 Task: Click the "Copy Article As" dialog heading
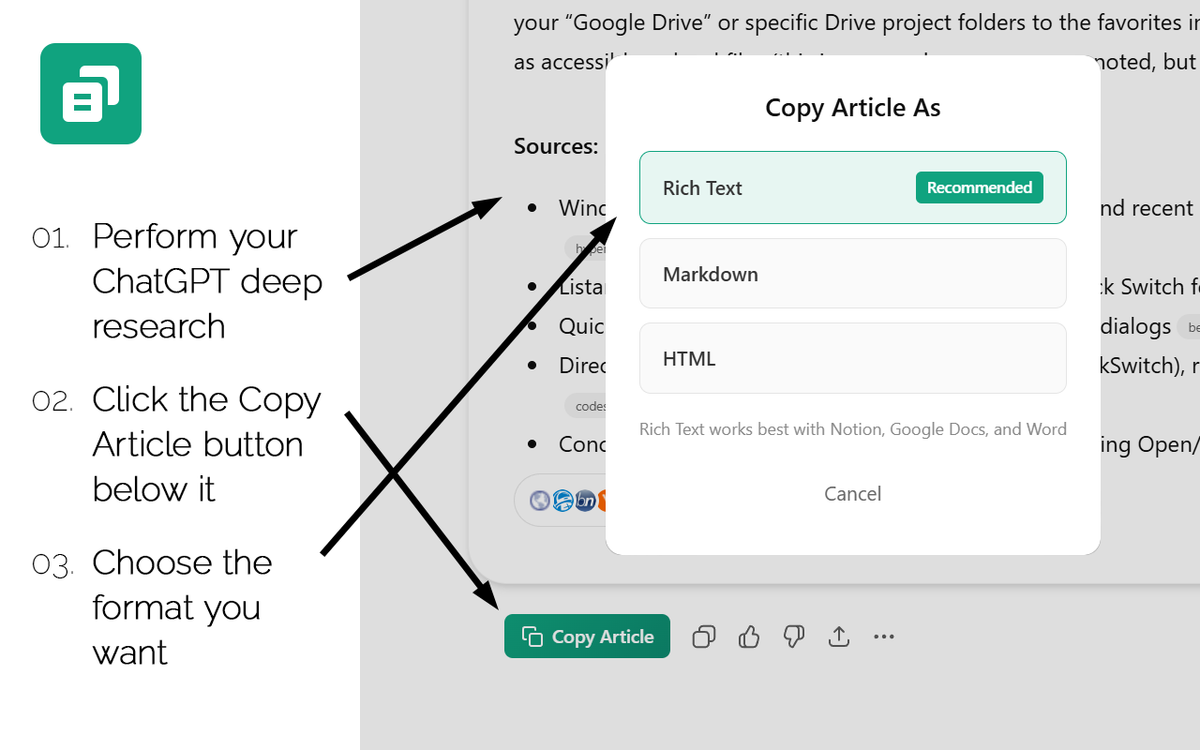click(853, 108)
